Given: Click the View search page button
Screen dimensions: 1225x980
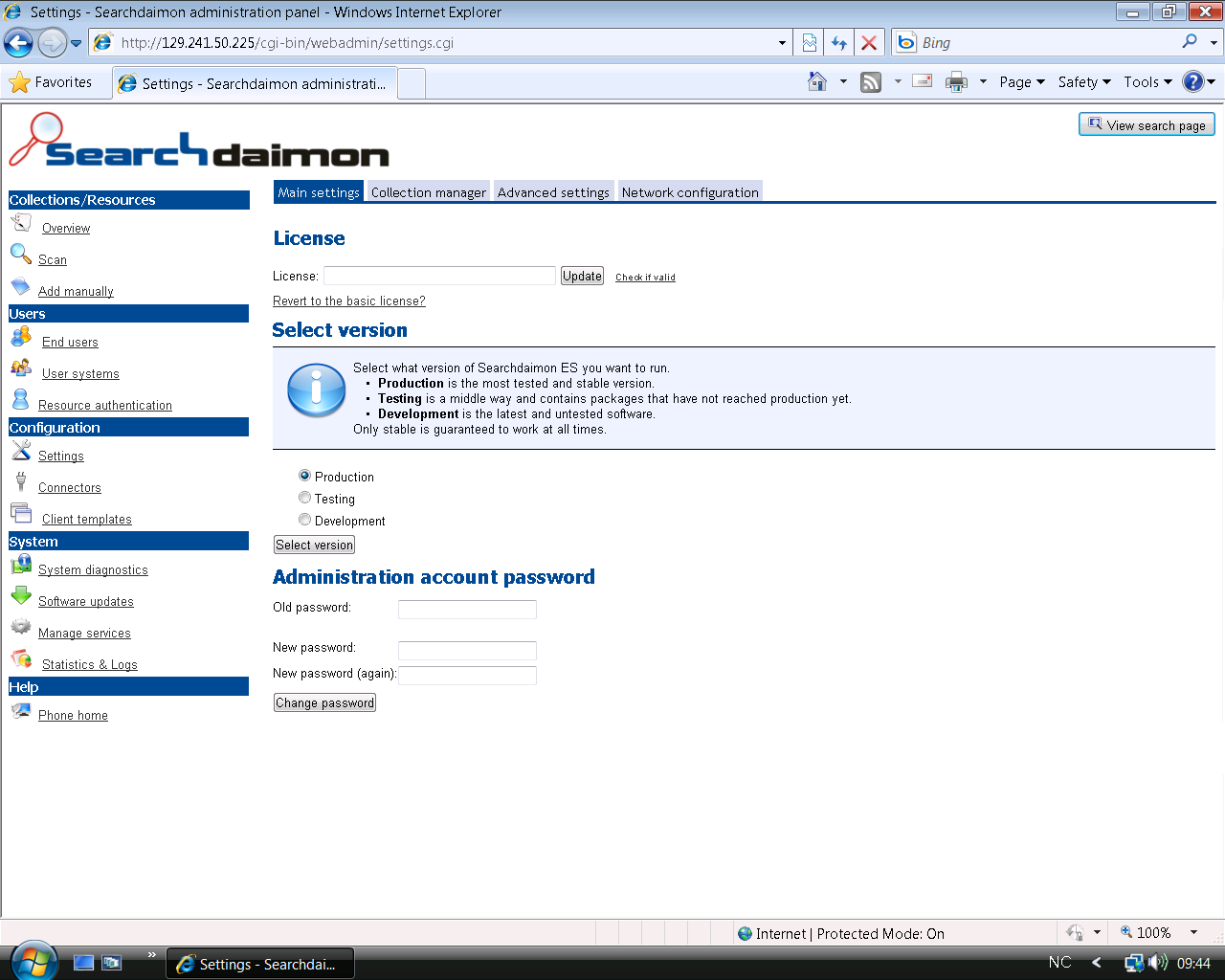Looking at the screenshot, I should pyautogui.click(x=1147, y=124).
